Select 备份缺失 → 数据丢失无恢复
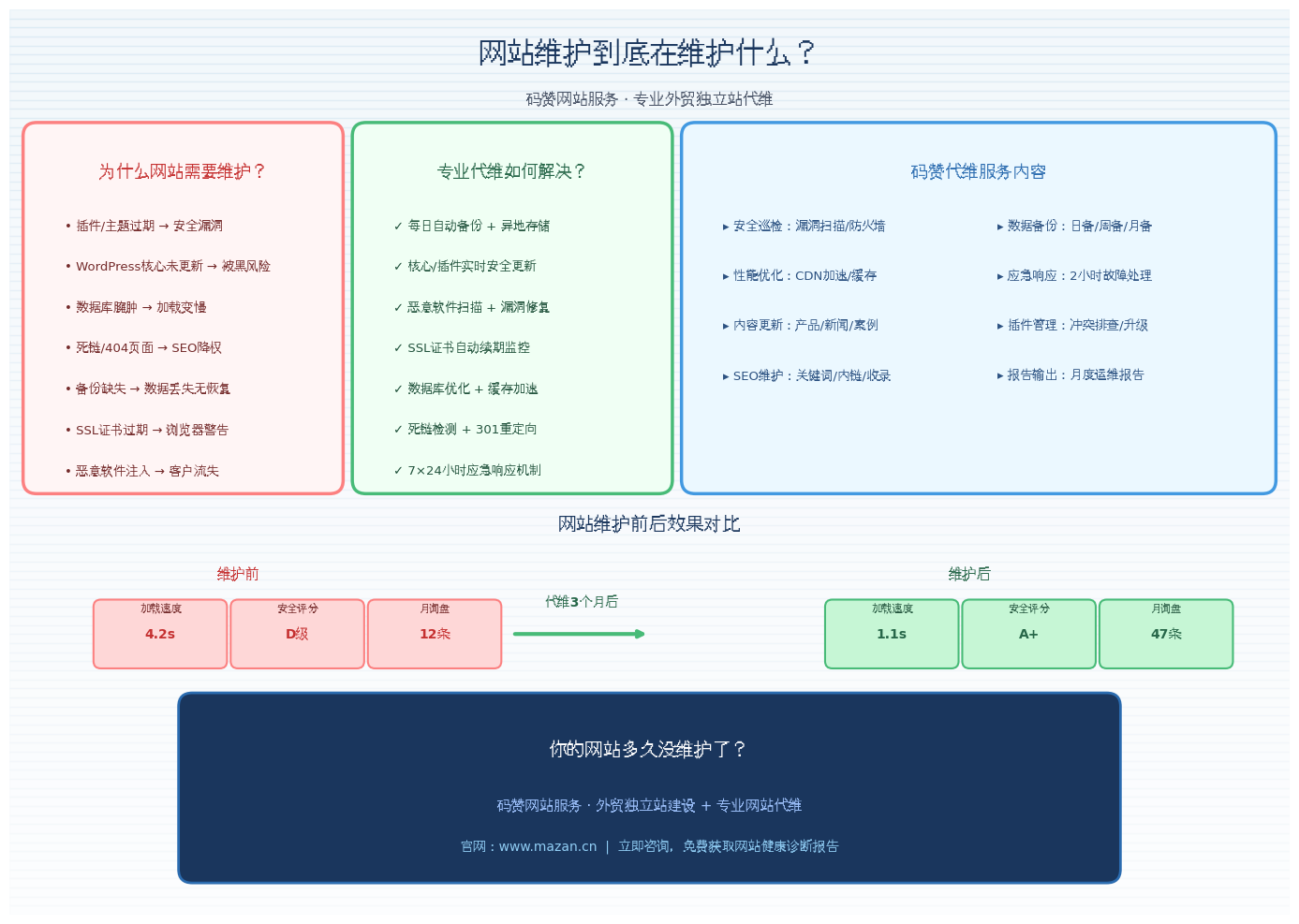 (148, 389)
